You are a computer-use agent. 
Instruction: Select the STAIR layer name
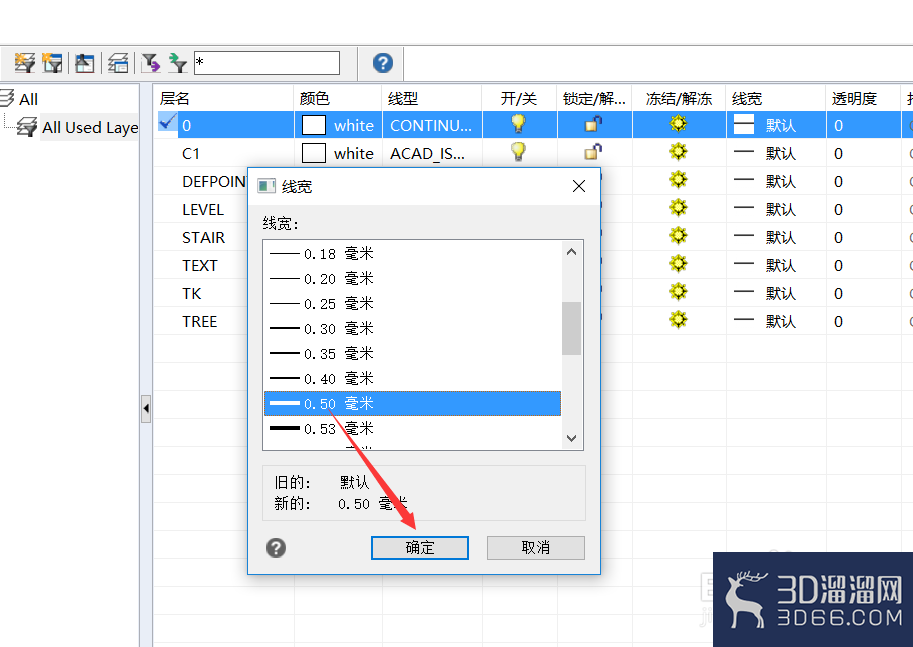203,238
